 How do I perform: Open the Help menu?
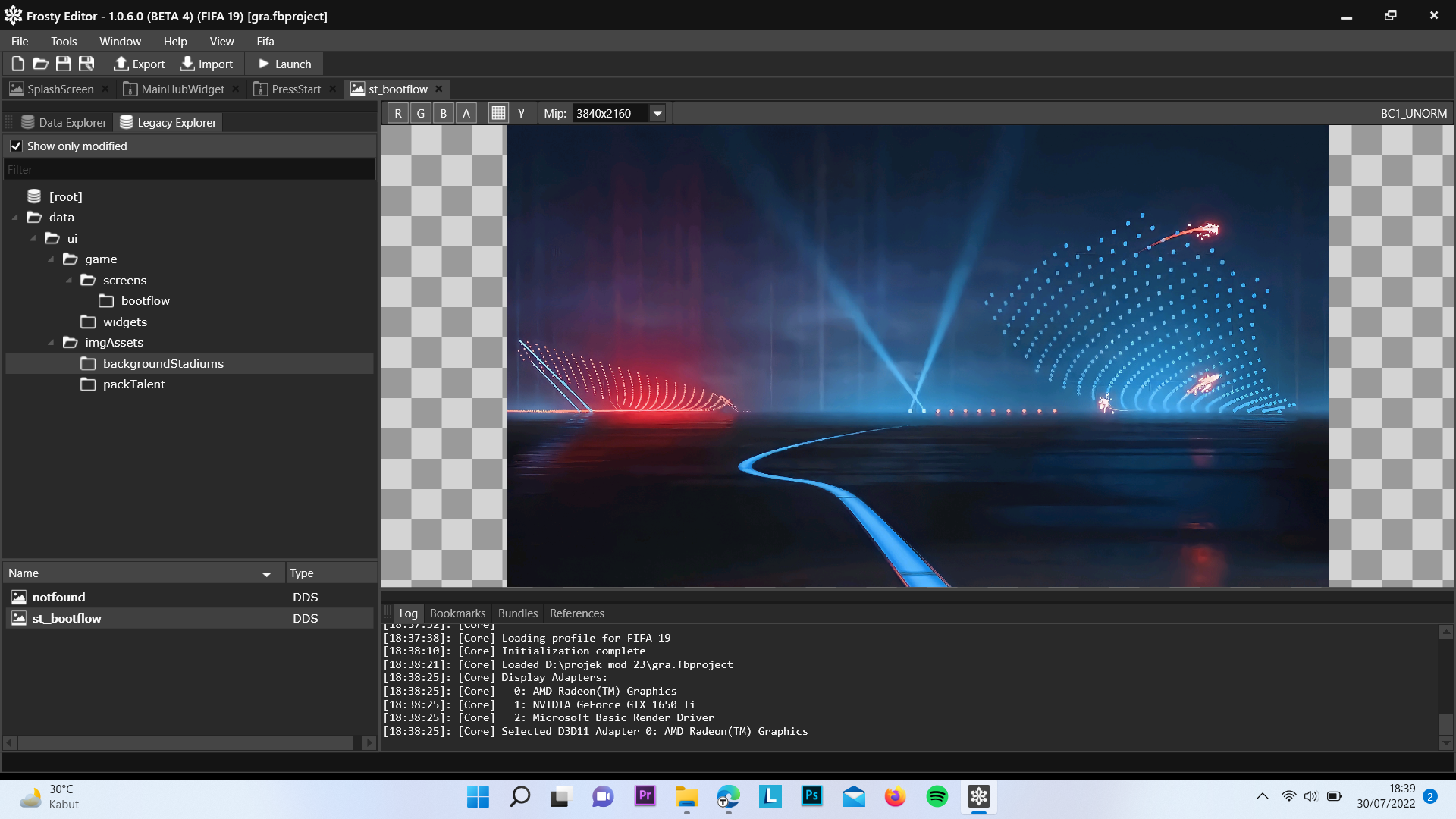pos(175,41)
